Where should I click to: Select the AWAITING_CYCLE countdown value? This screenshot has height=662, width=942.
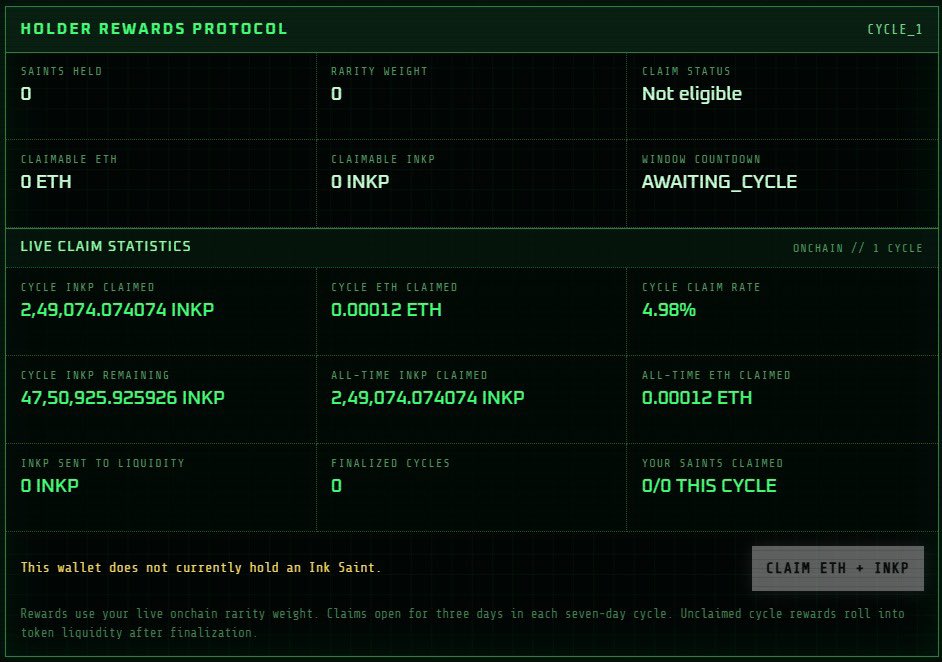719,182
